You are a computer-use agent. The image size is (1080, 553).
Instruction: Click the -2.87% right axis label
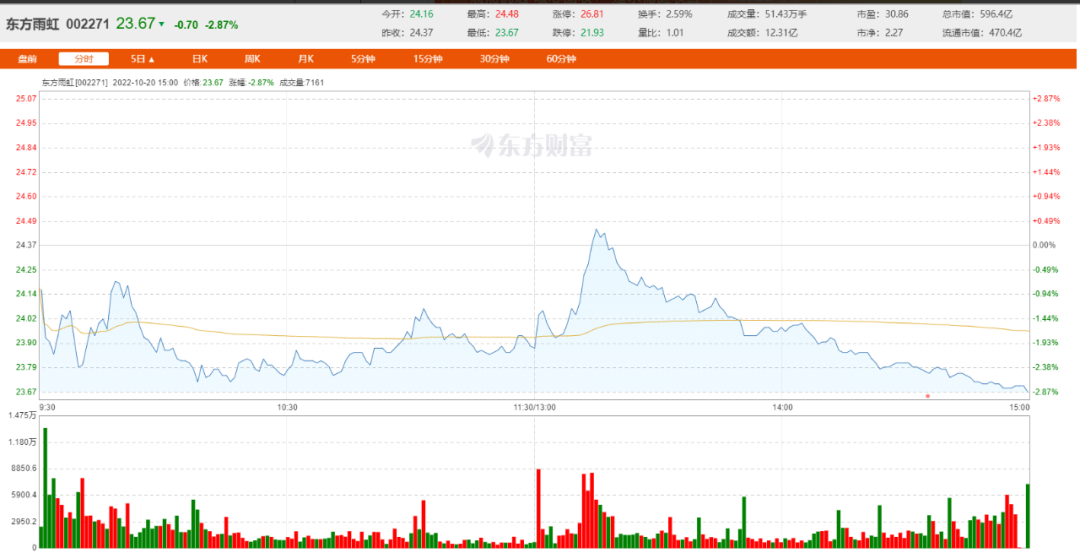1046,392
